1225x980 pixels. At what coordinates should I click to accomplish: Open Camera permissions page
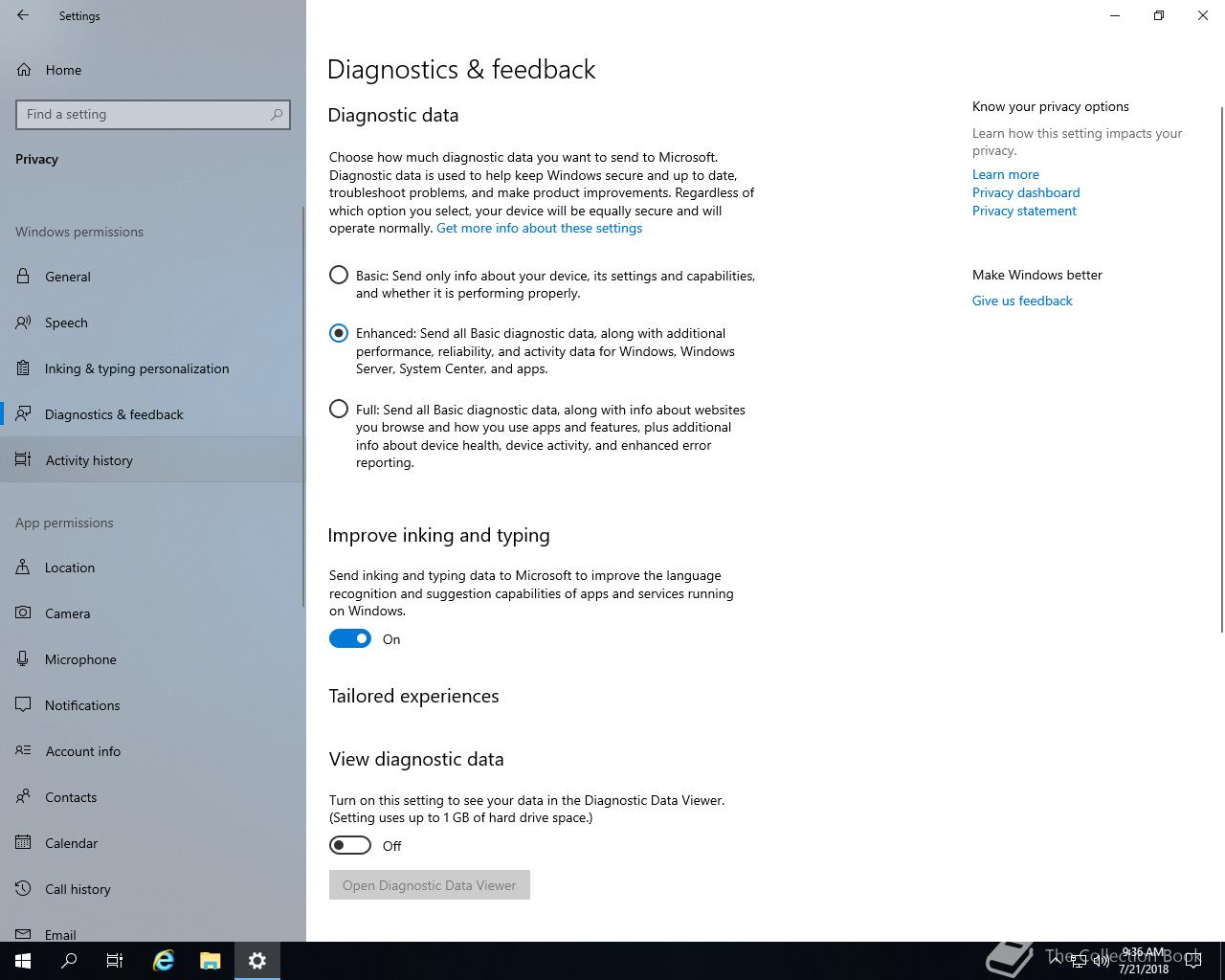(x=153, y=613)
